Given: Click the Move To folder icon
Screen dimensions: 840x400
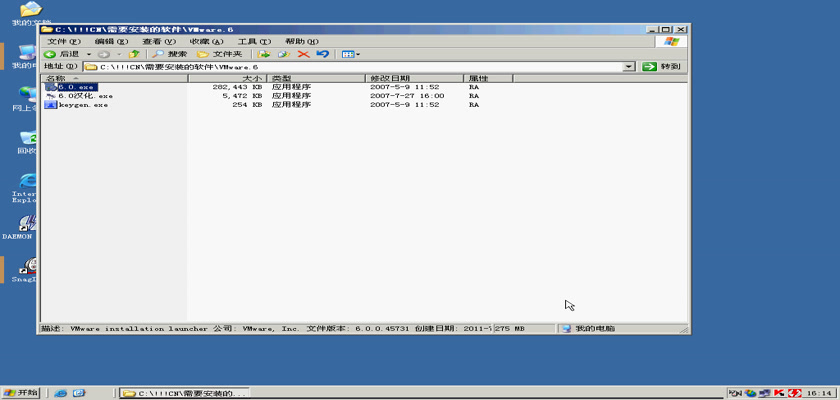Looking at the screenshot, I should click(263, 54).
